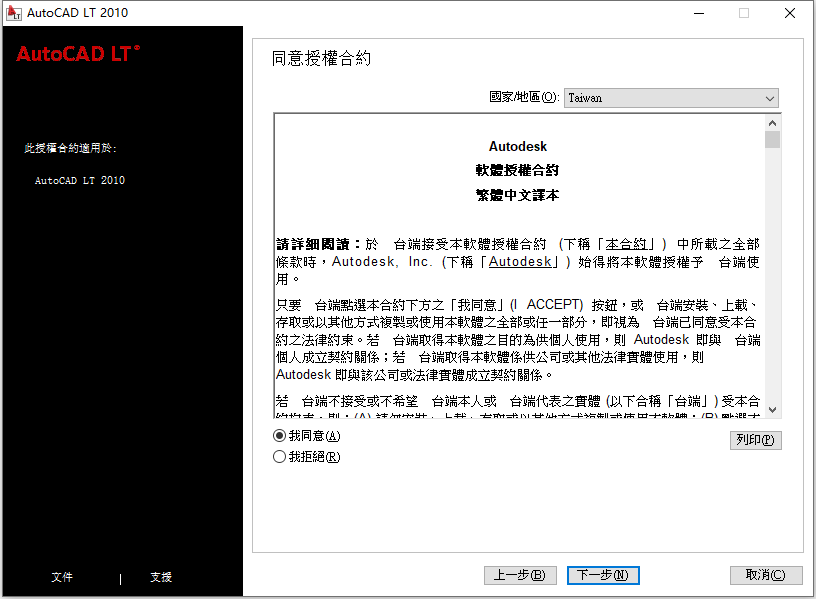This screenshot has width=816, height=599.
Task: Click the license scrollbar down arrow
Action: pos(772,410)
